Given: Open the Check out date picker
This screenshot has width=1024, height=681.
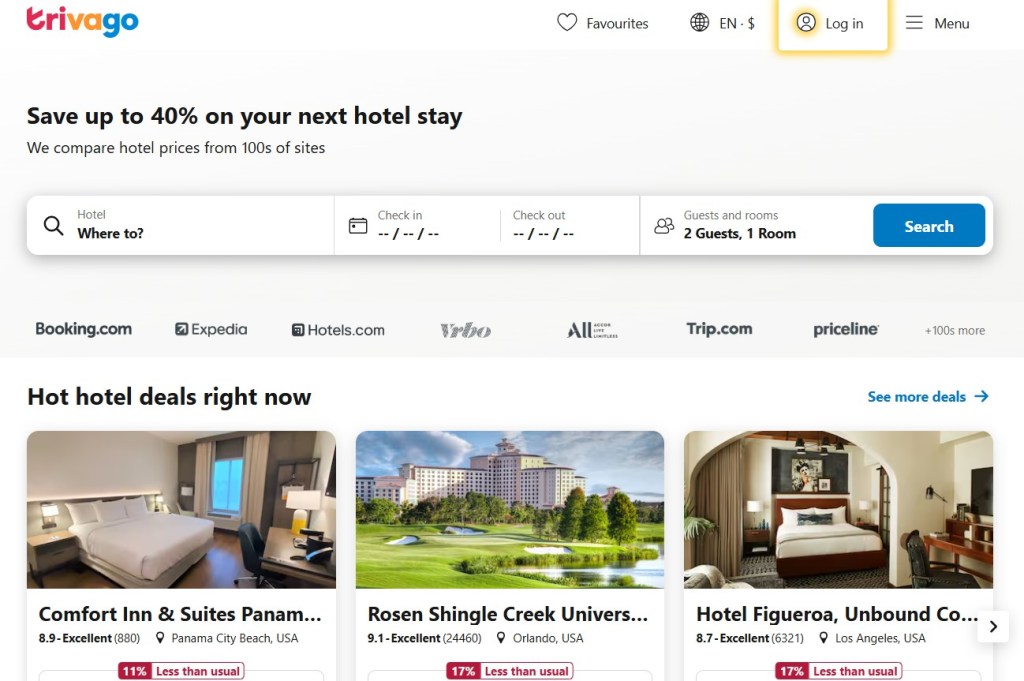Looking at the screenshot, I should tap(569, 225).
